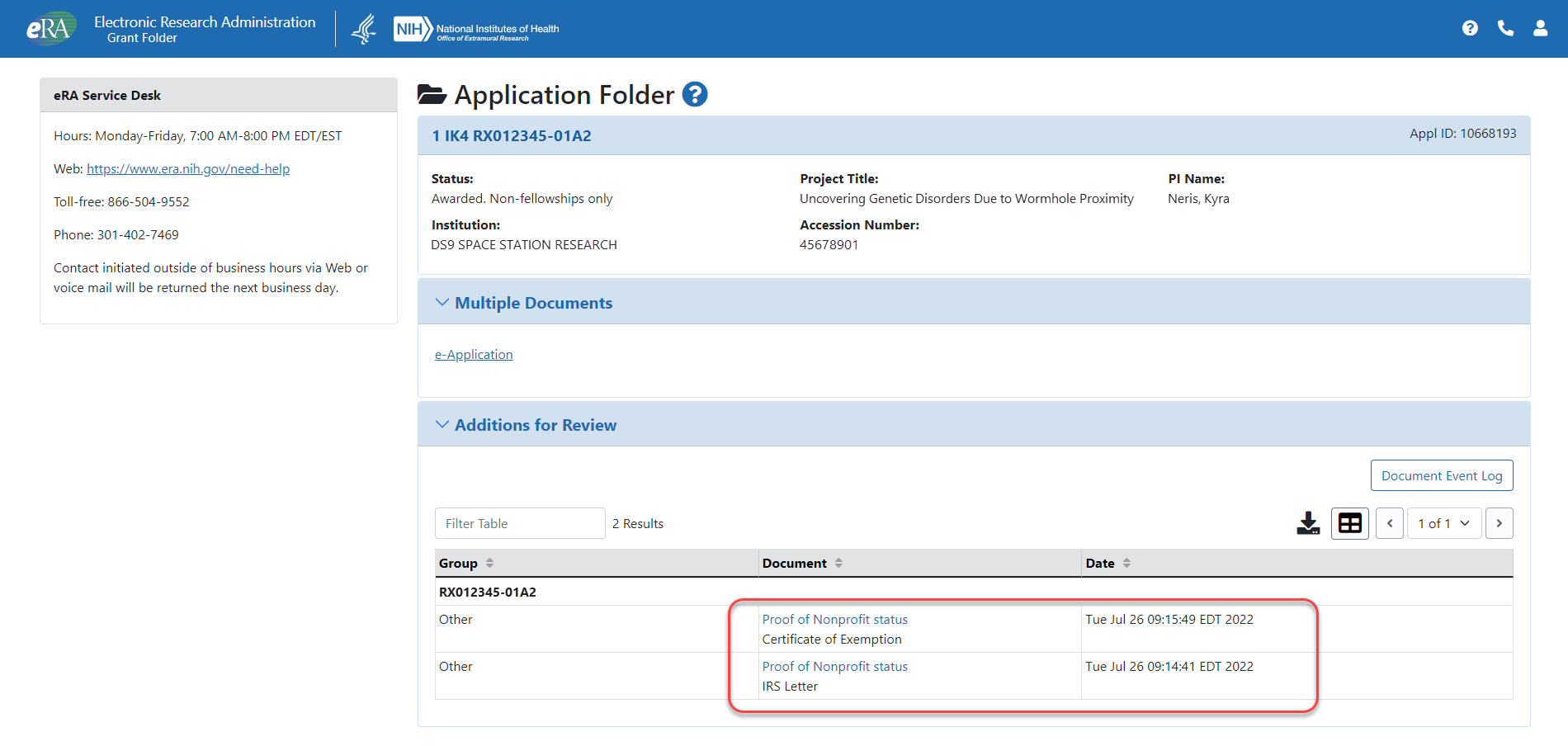Click the phone contact icon in the header

tap(1505, 28)
